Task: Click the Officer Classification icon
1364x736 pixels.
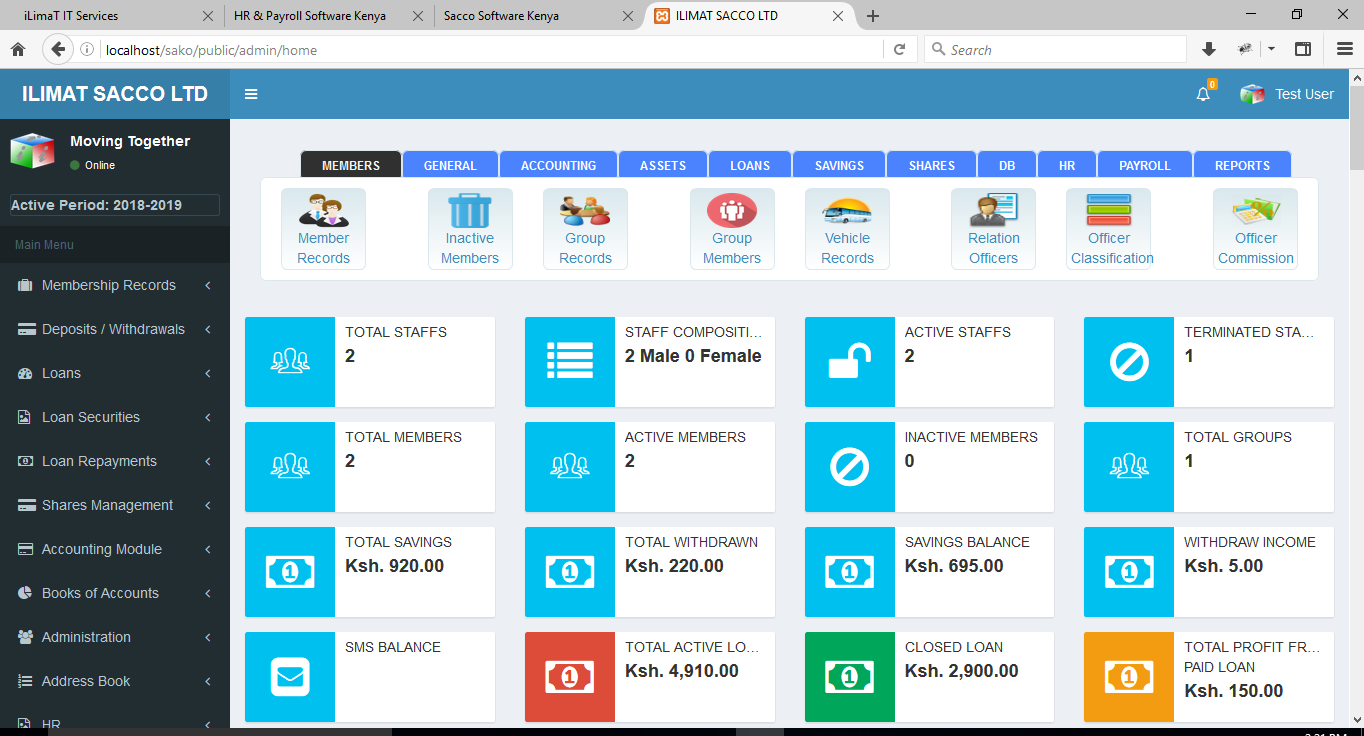Action: pyautogui.click(x=1108, y=212)
